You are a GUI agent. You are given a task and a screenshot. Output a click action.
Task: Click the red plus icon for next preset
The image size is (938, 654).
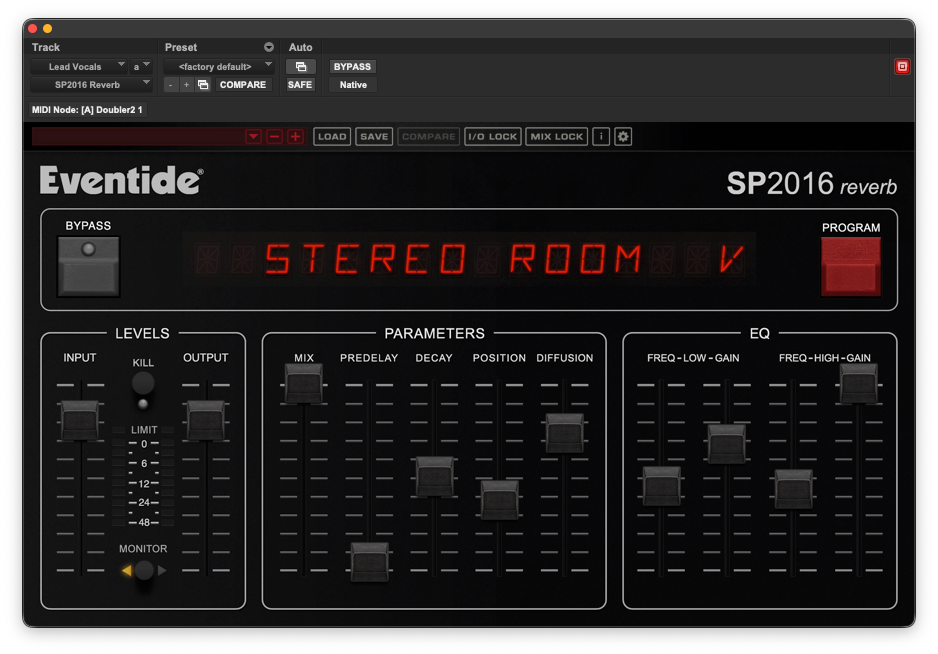[x=294, y=136]
